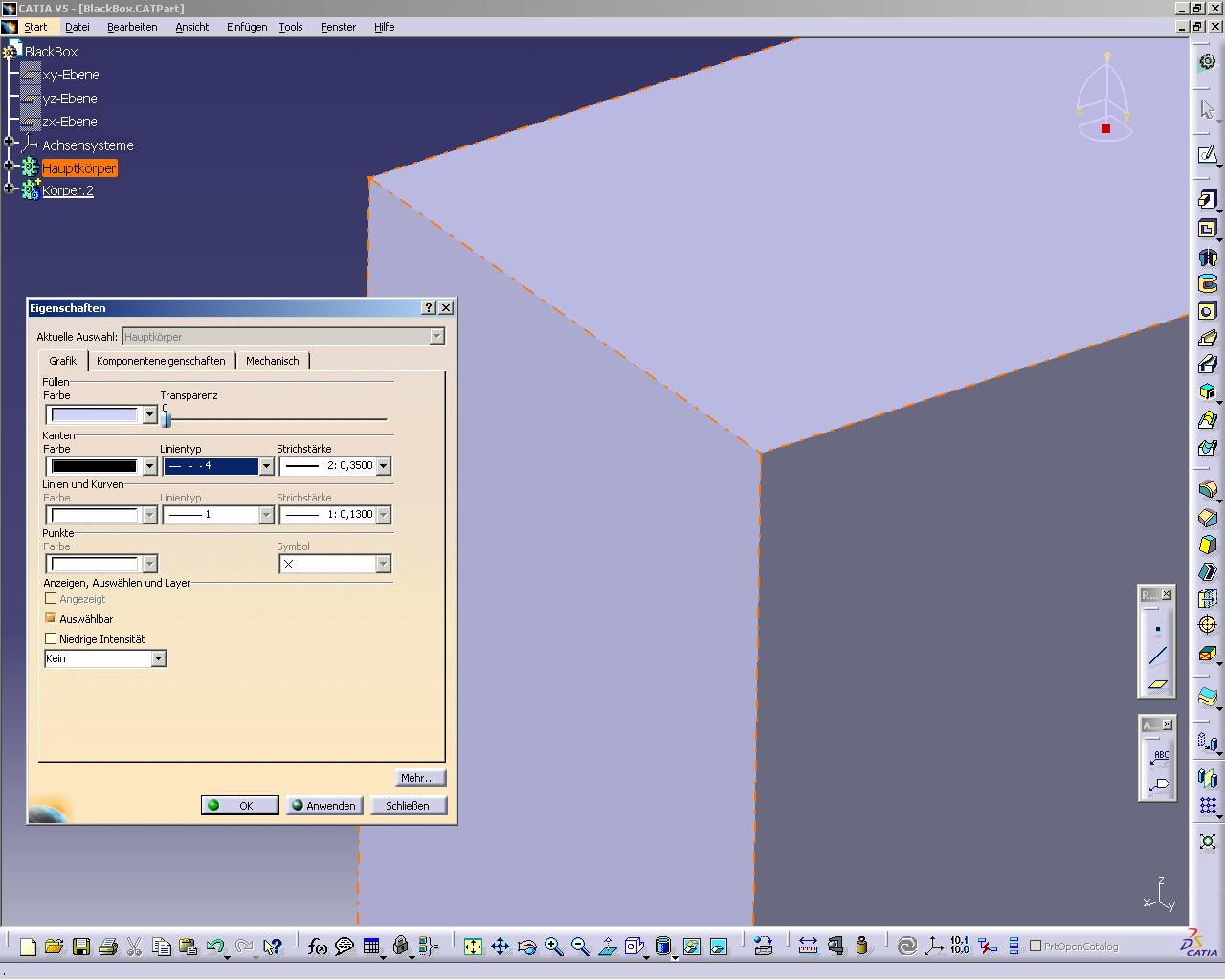This screenshot has height=980, width=1225.
Task: Toggle the Angezeigt checkbox
Action: [51, 598]
